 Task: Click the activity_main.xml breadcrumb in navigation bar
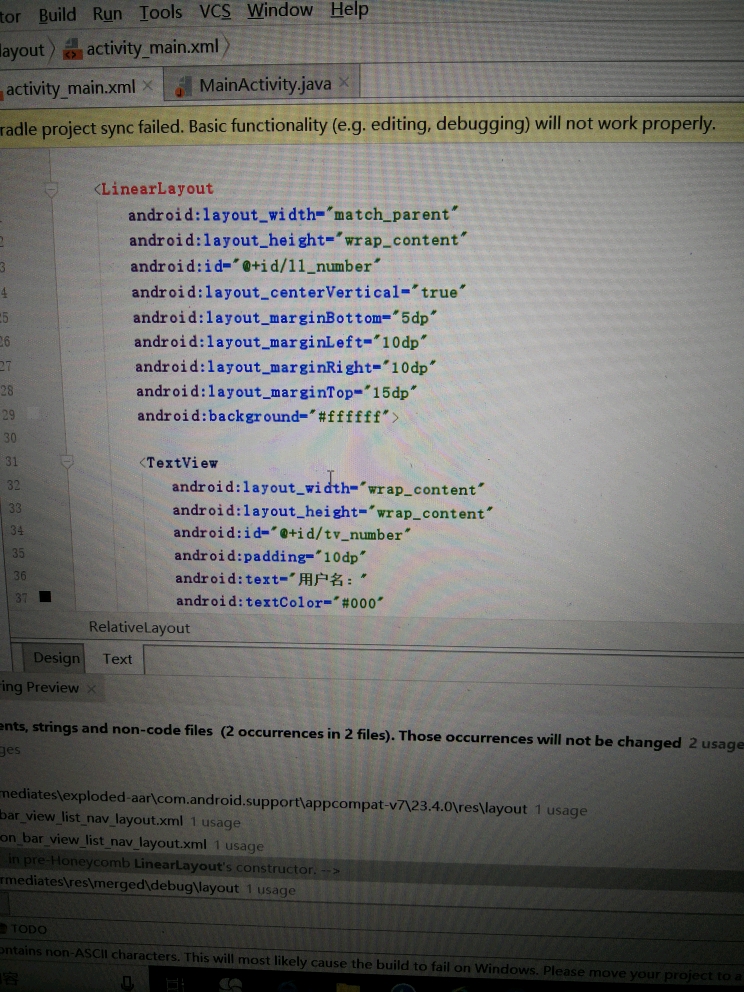pyautogui.click(x=152, y=47)
